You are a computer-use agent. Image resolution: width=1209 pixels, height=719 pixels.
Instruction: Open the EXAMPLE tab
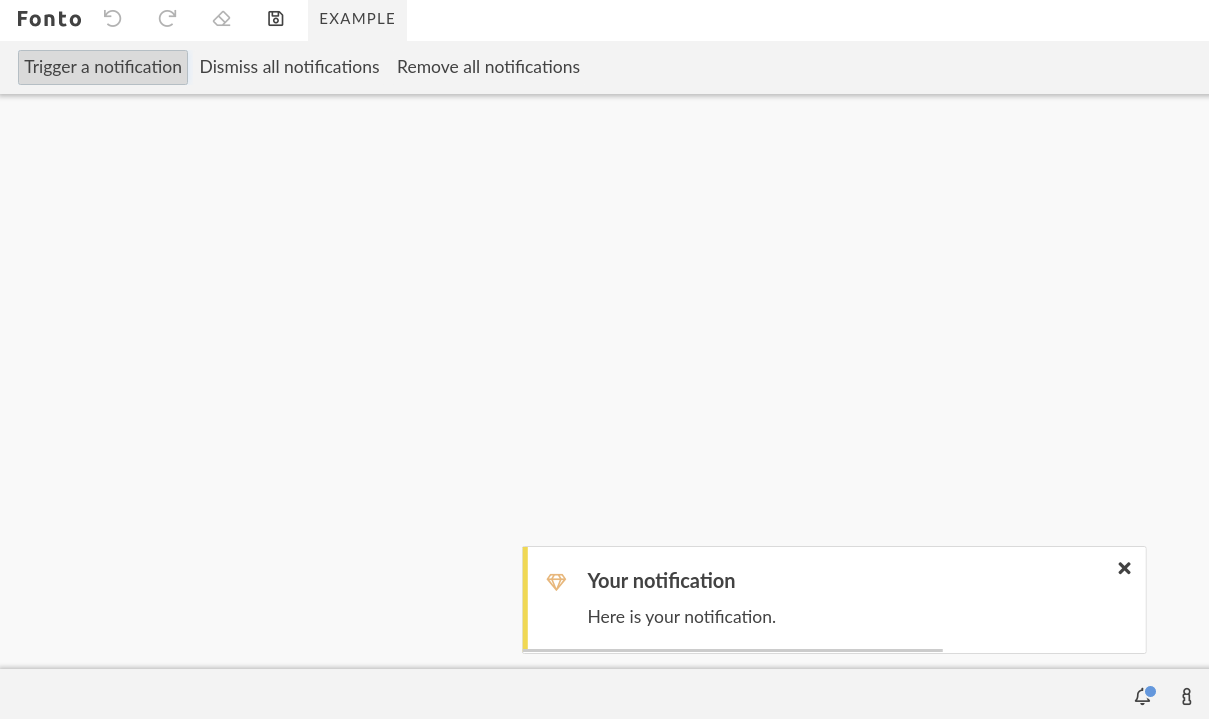coord(357,19)
